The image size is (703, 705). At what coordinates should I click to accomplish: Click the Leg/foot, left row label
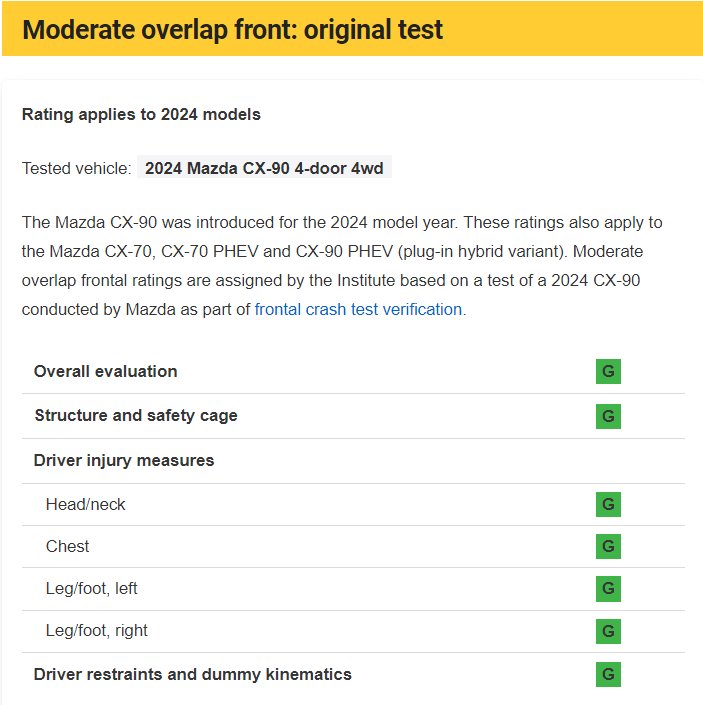pos(92,588)
